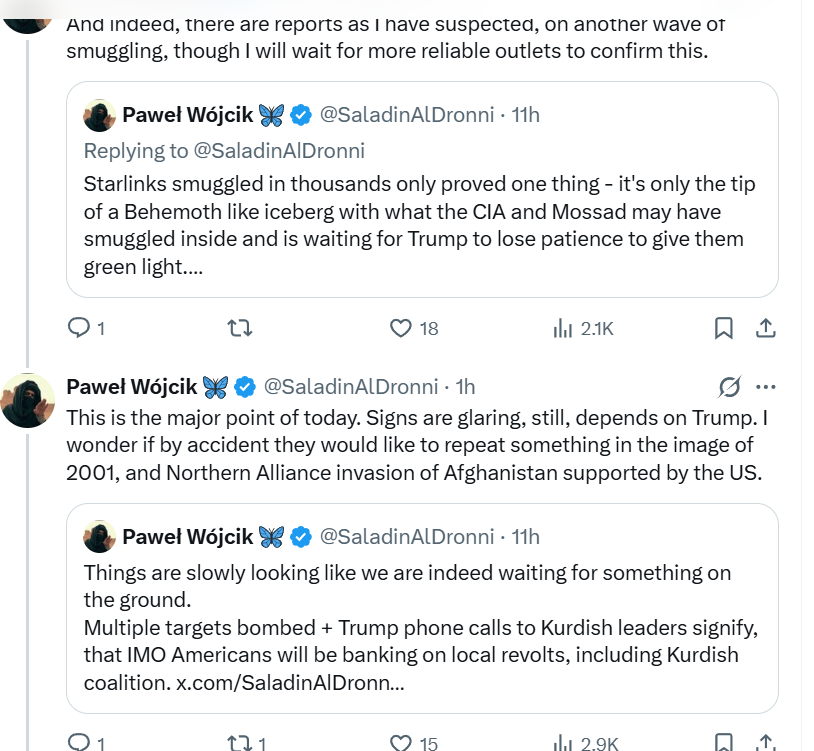Reply to the tweet with 18 likes
Viewport: 814px width, 751px height.
coord(78,327)
